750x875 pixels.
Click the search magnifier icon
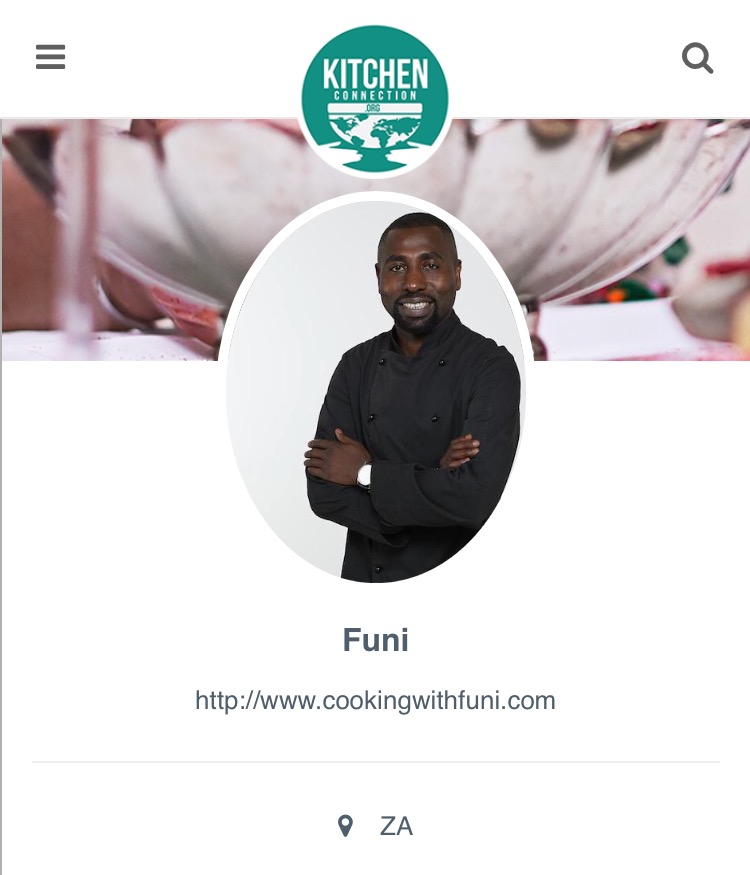pyautogui.click(x=697, y=57)
